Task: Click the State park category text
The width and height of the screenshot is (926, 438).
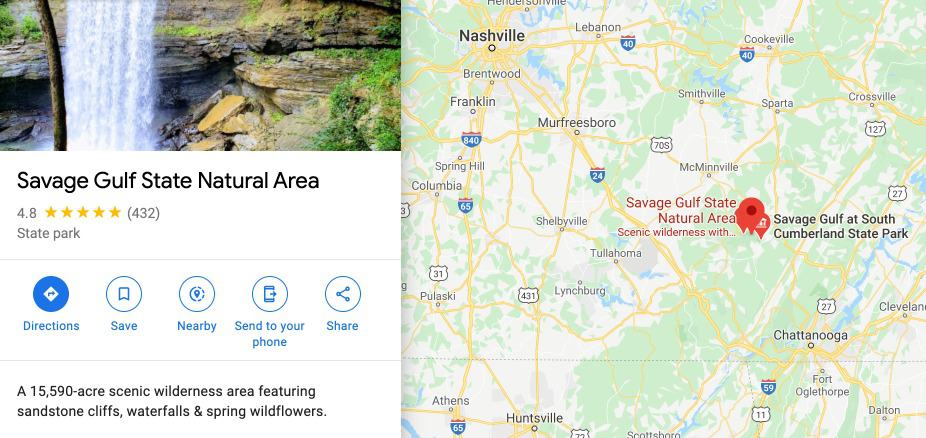Action: coord(48,233)
